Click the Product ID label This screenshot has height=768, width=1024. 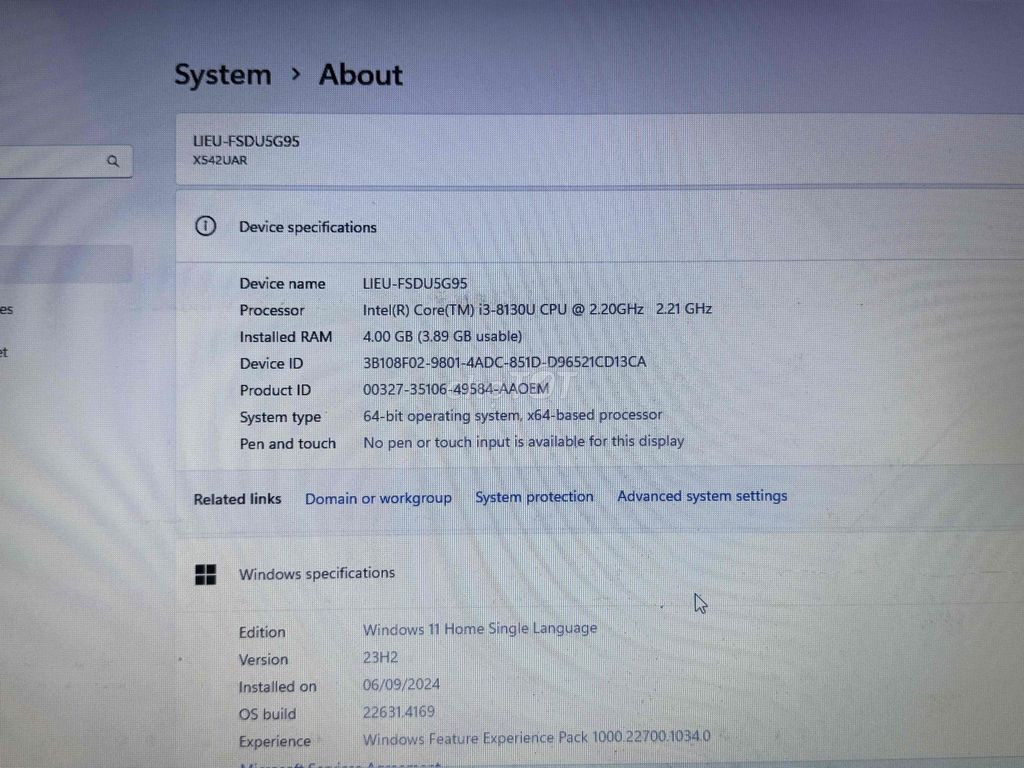(275, 391)
